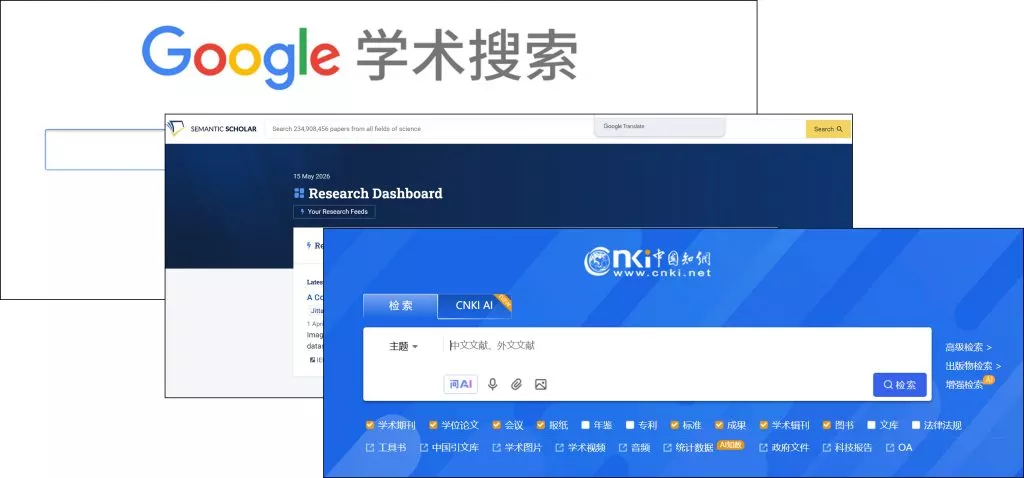
Task: Open 出版物检索 publication search link
Action: coord(973,366)
